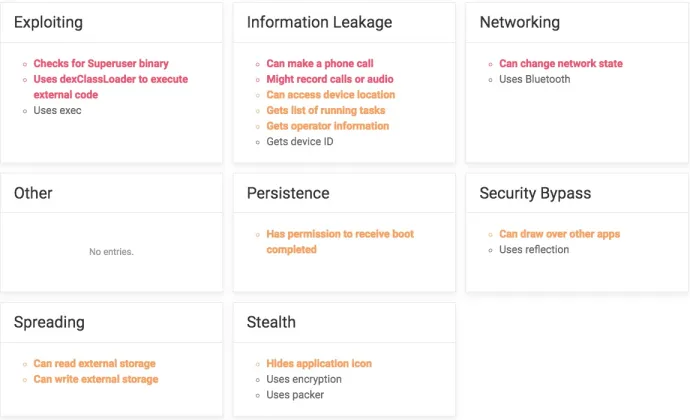
Task: Open 'Can make a phone call' entry
Action: pyautogui.click(x=319, y=63)
